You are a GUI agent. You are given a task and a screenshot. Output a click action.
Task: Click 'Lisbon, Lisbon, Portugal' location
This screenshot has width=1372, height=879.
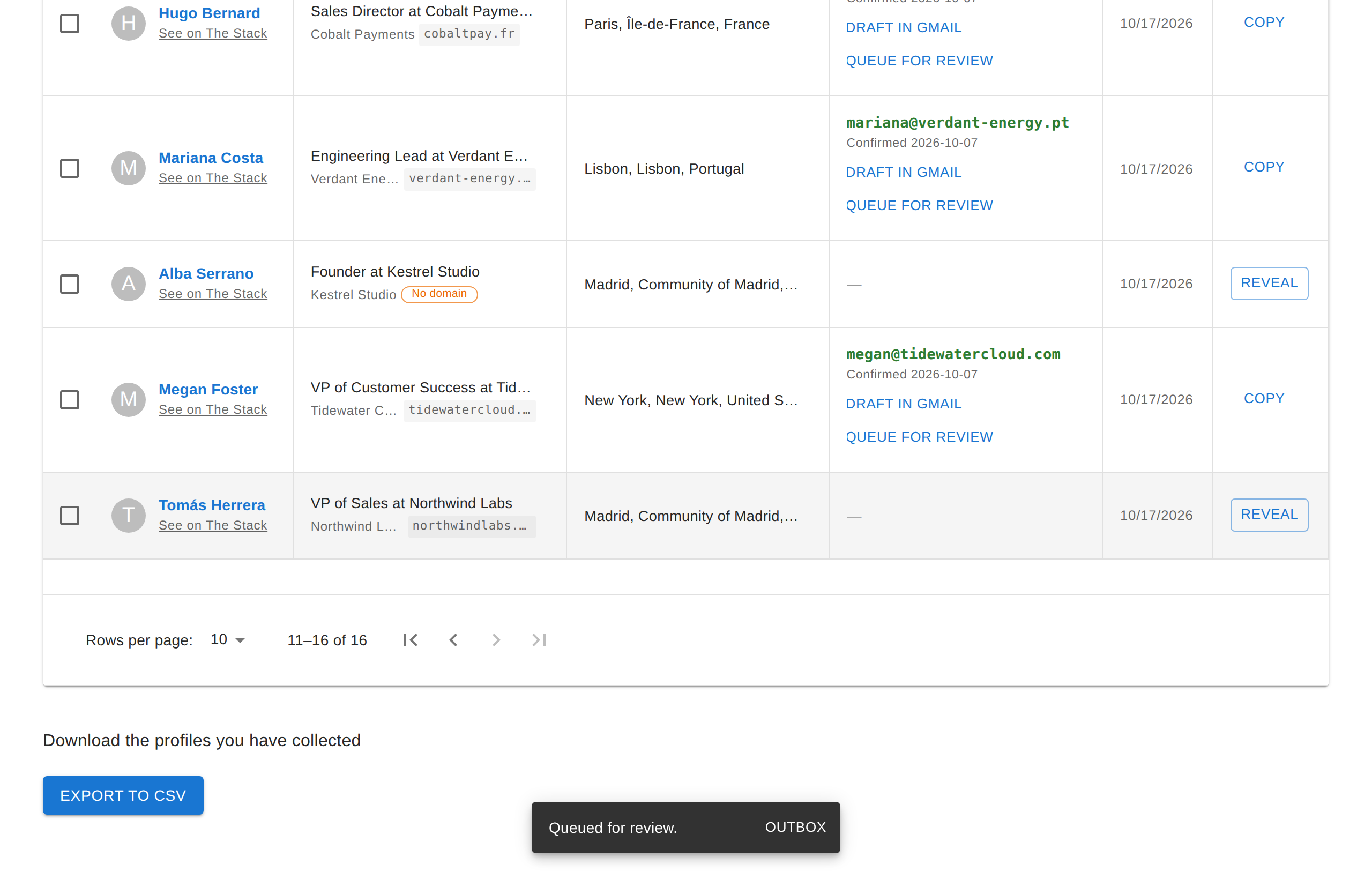pyautogui.click(x=663, y=169)
